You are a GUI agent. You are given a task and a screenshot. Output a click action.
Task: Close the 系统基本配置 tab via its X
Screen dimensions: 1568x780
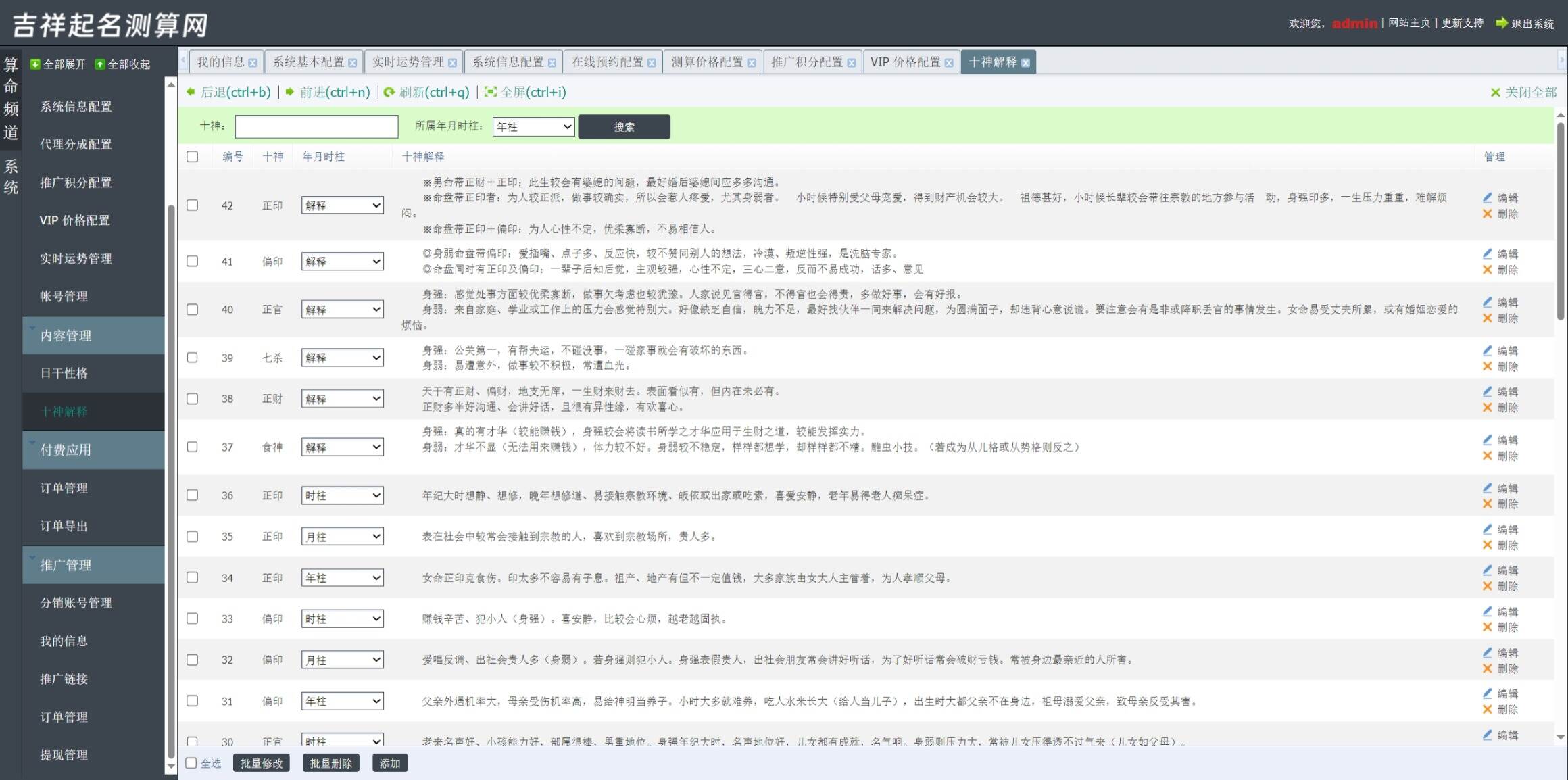pos(352,63)
